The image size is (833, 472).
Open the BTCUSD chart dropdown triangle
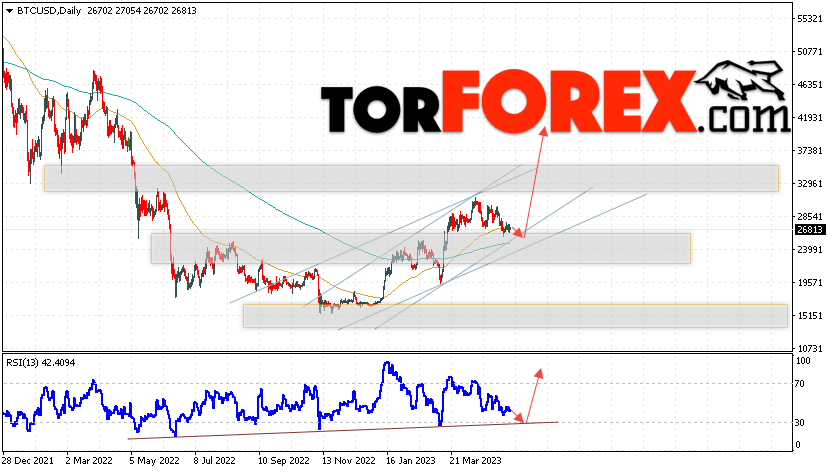[x=10, y=11]
